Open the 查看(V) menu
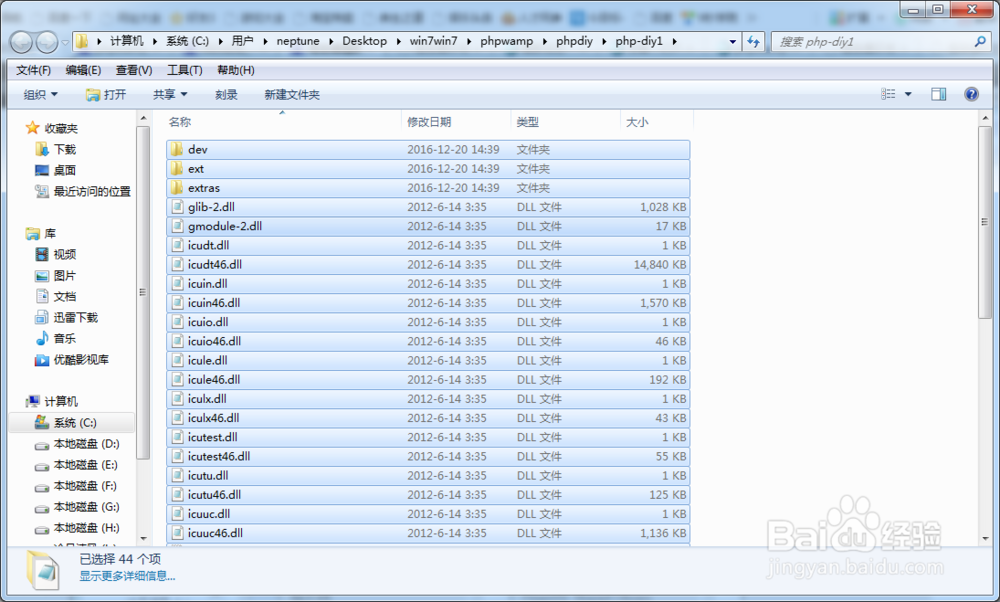This screenshot has height=602, width=1000. 134,70
